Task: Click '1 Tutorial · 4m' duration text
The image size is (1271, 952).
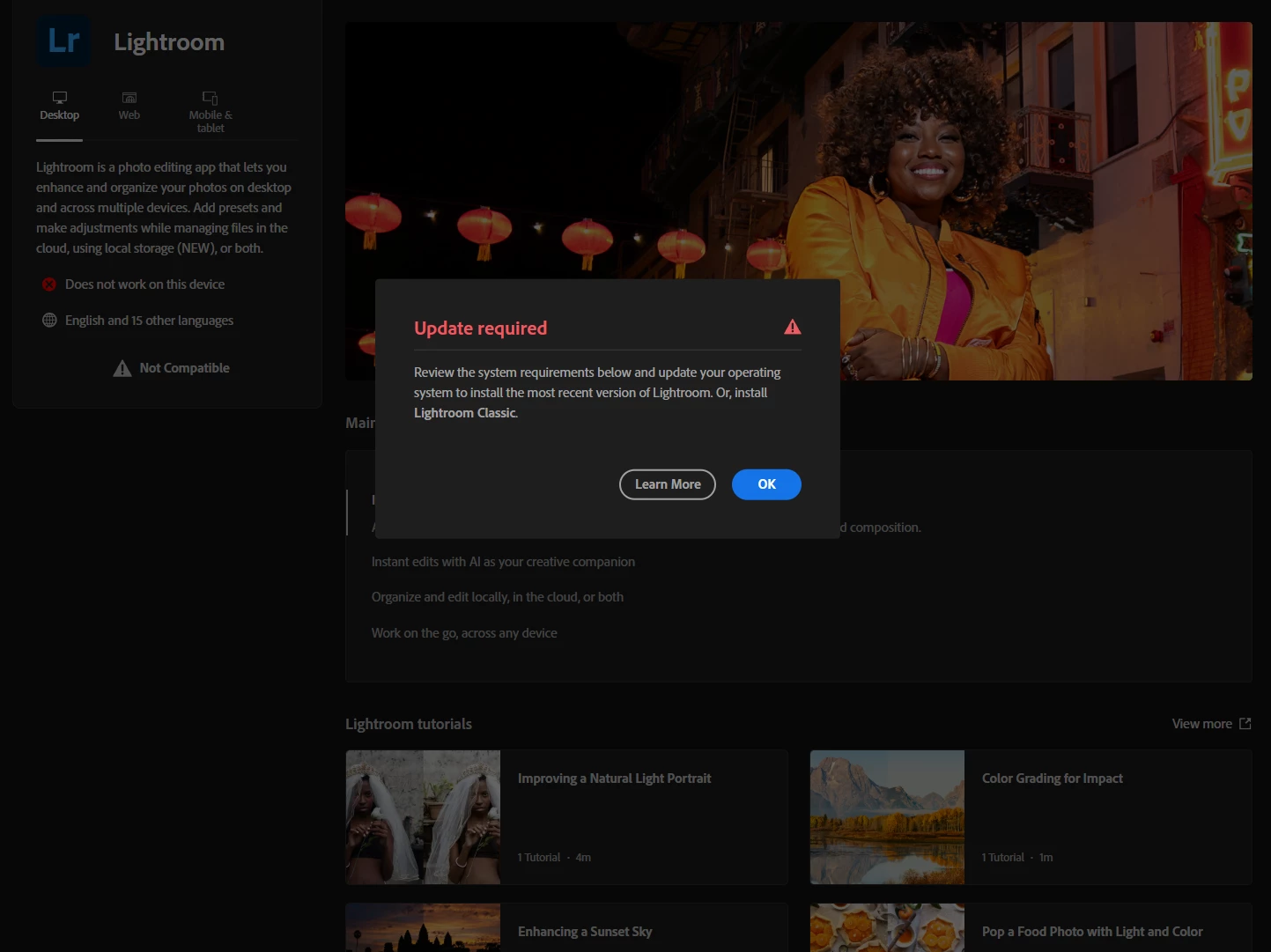Action: point(554,857)
